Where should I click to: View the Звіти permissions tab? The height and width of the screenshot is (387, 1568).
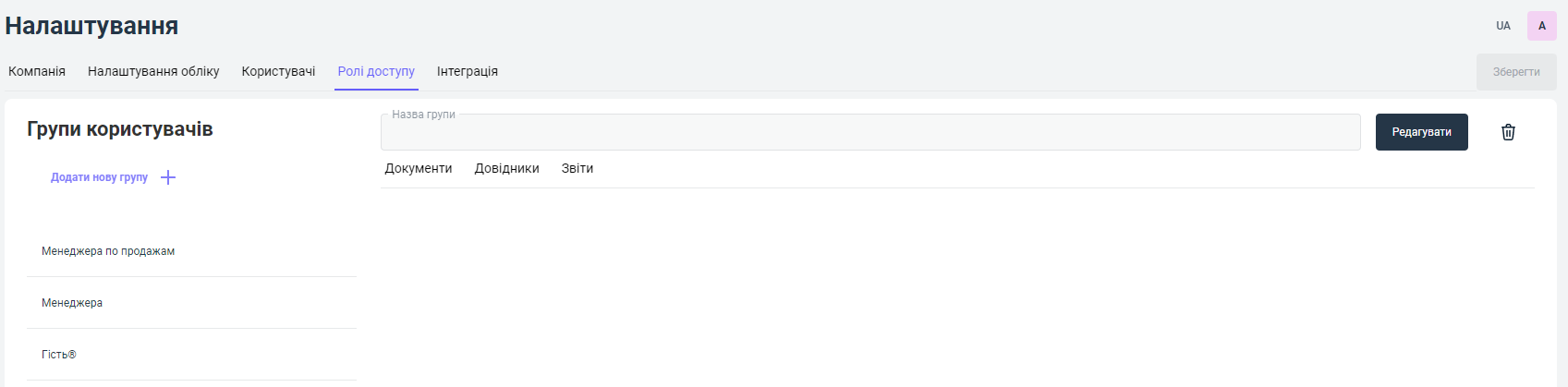(x=577, y=168)
